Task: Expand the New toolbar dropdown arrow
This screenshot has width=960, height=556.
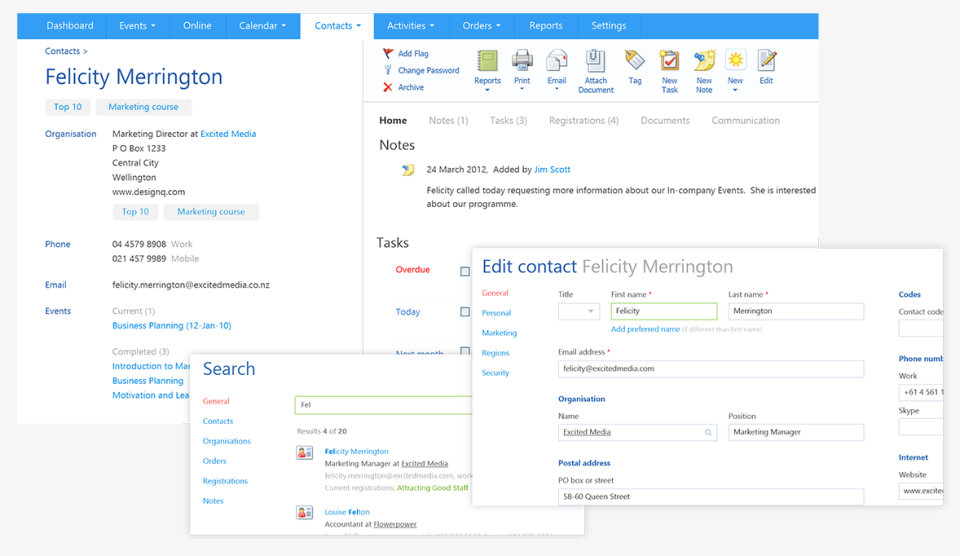Action: (x=735, y=90)
